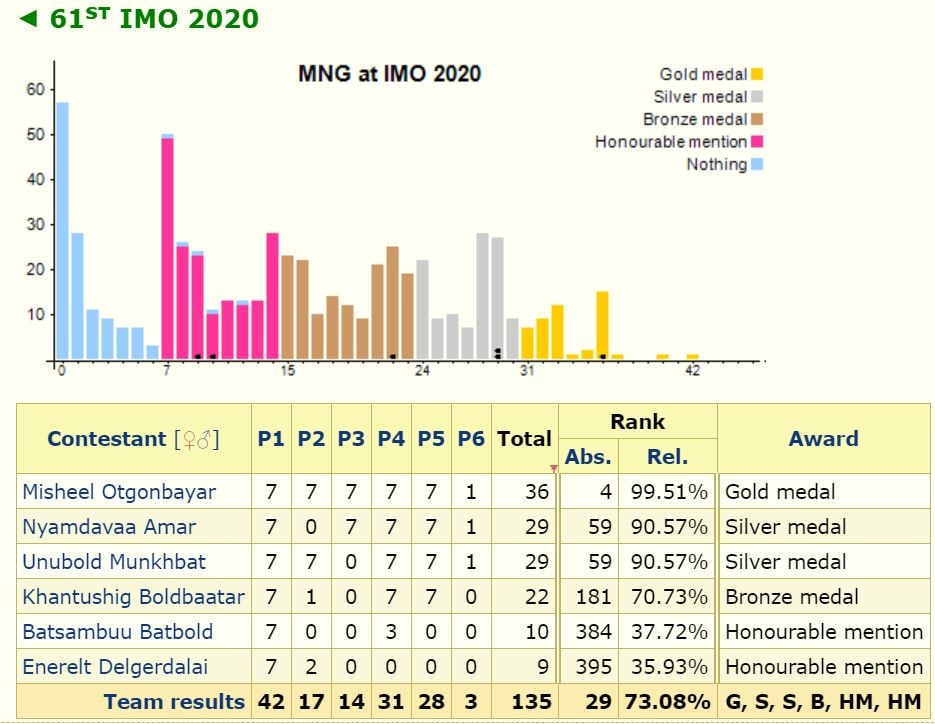Select contestant Unubold Munkhbat
This screenshot has height=724, width=935.
point(113,562)
